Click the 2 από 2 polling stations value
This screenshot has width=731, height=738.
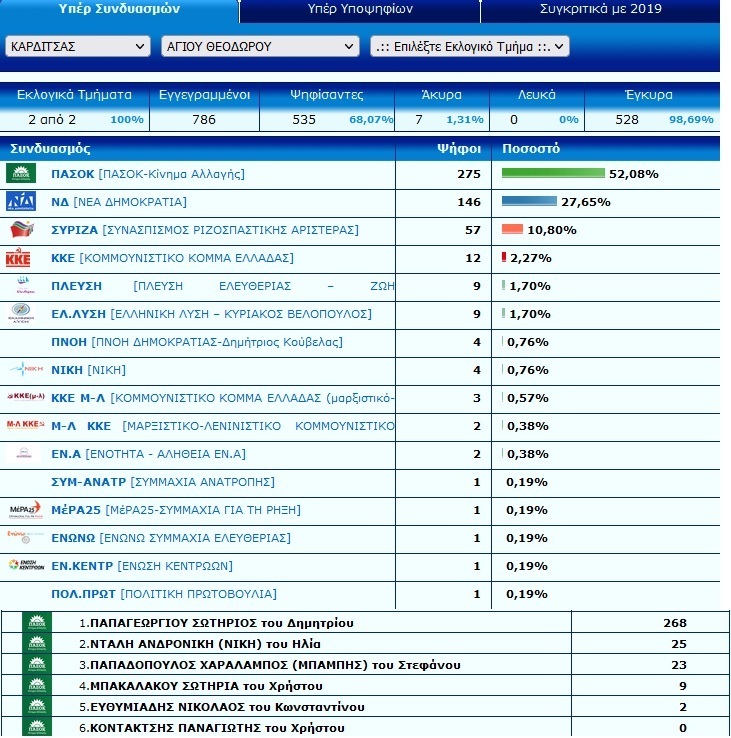point(52,120)
